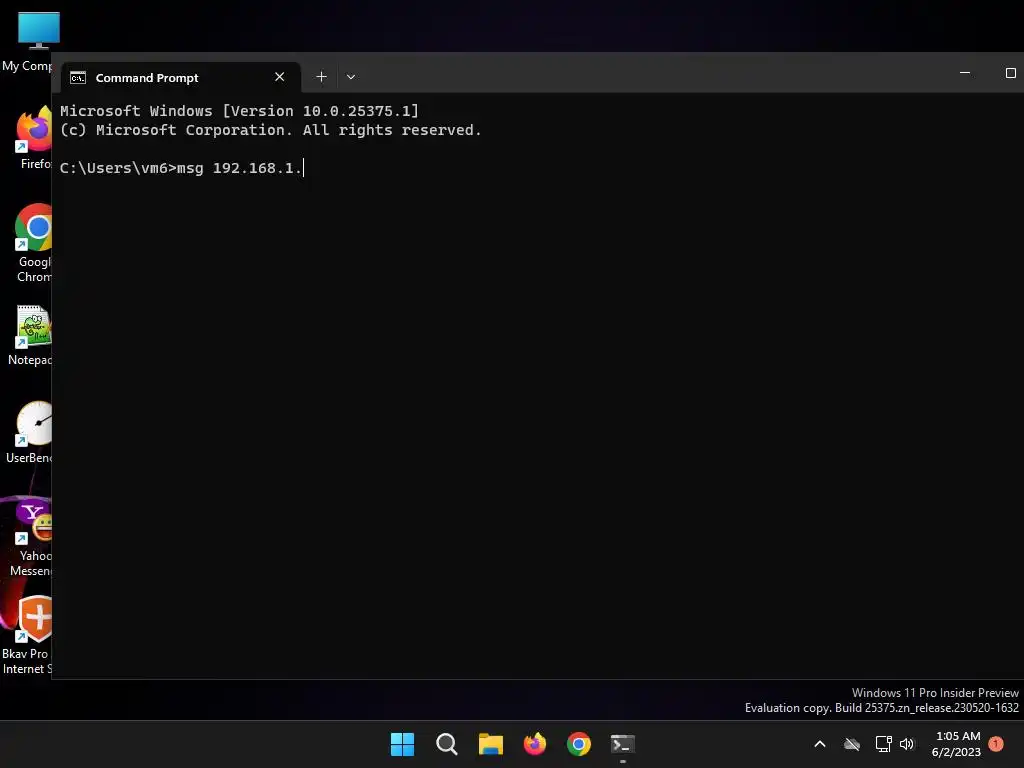1024x768 pixels.
Task: Launch the Firefox desktop shortcut
Action: [x=34, y=138]
